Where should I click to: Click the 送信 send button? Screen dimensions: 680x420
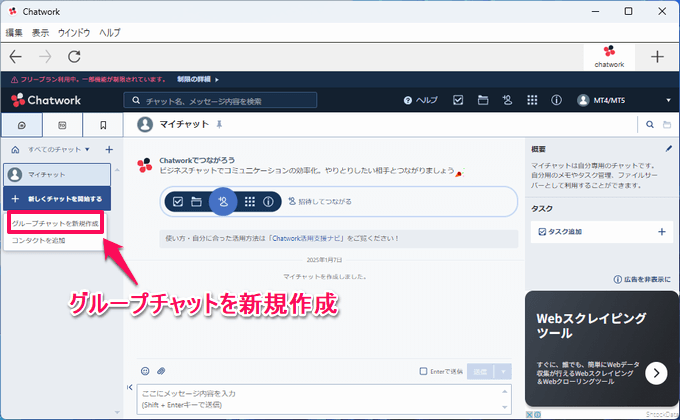(481, 371)
